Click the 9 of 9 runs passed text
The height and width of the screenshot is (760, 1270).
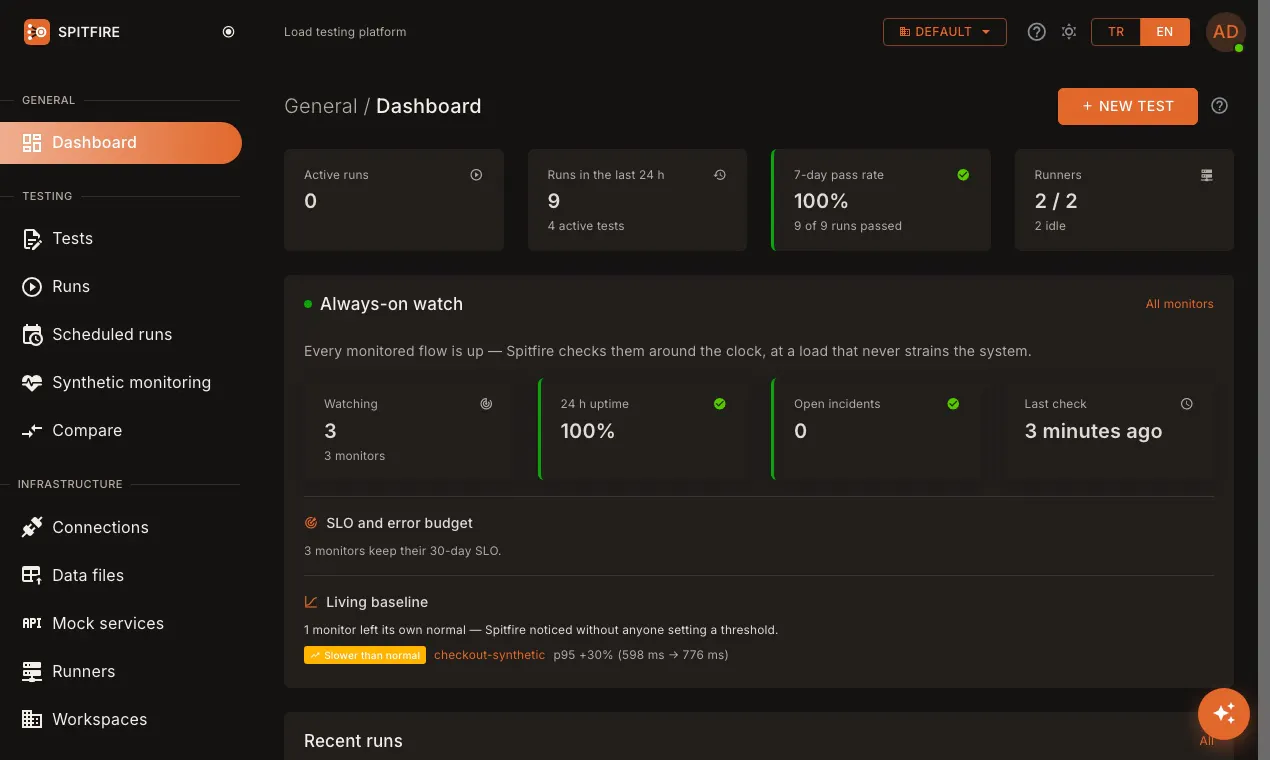[848, 226]
